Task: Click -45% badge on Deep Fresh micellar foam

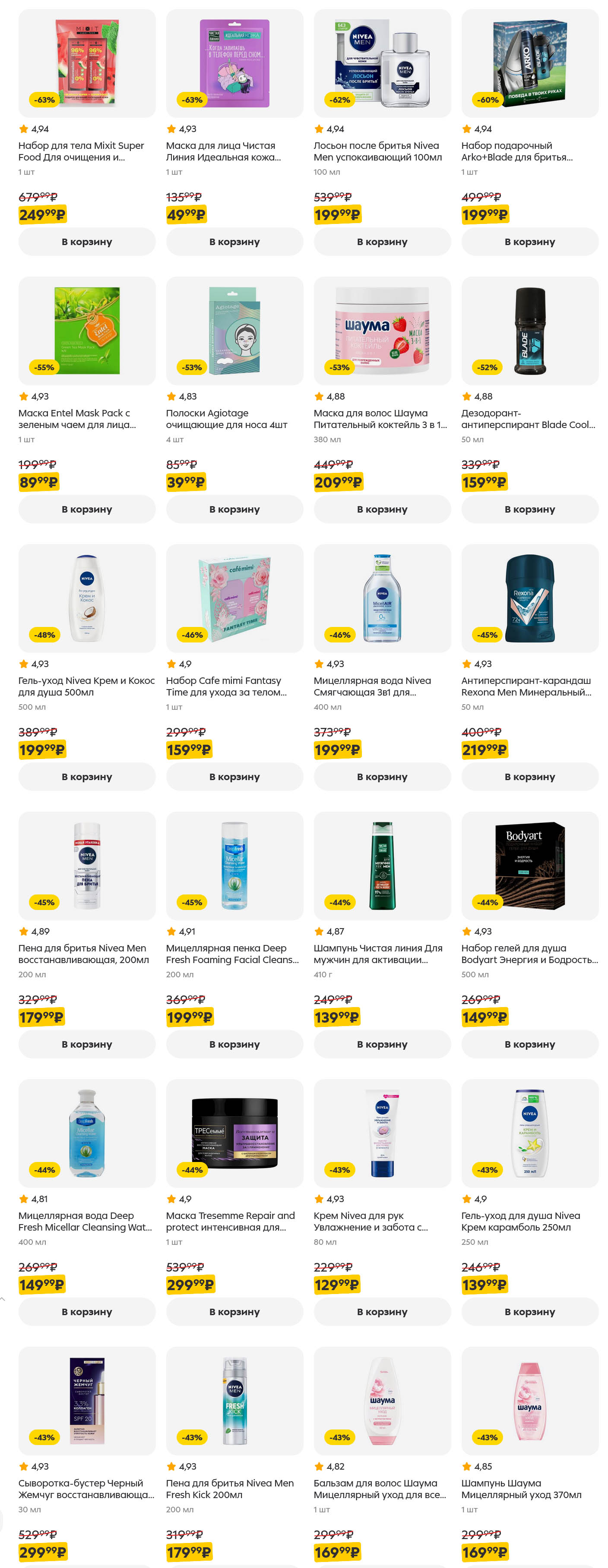Action: pos(192,902)
